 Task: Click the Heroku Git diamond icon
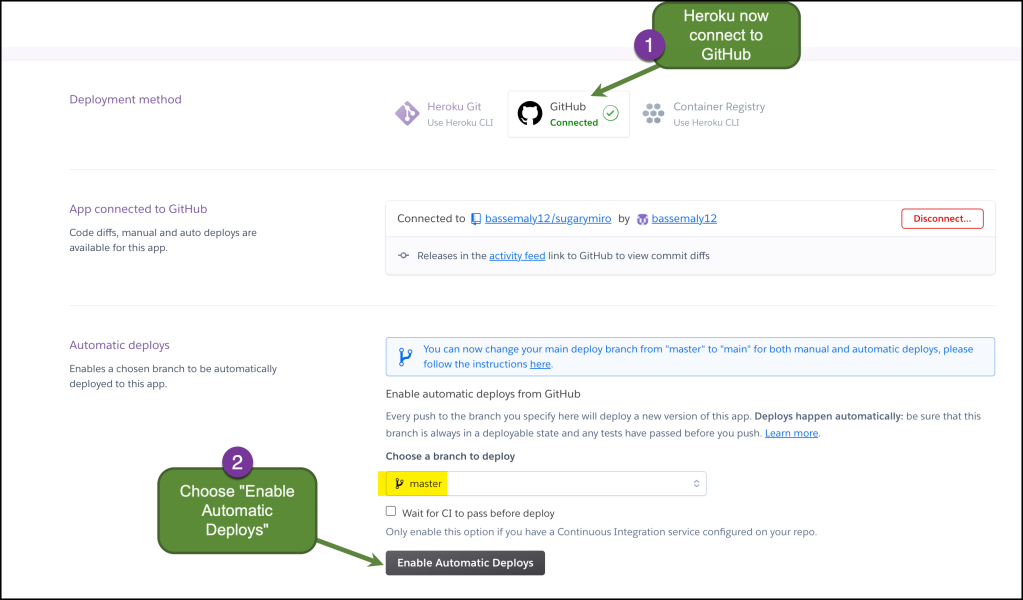coord(407,113)
